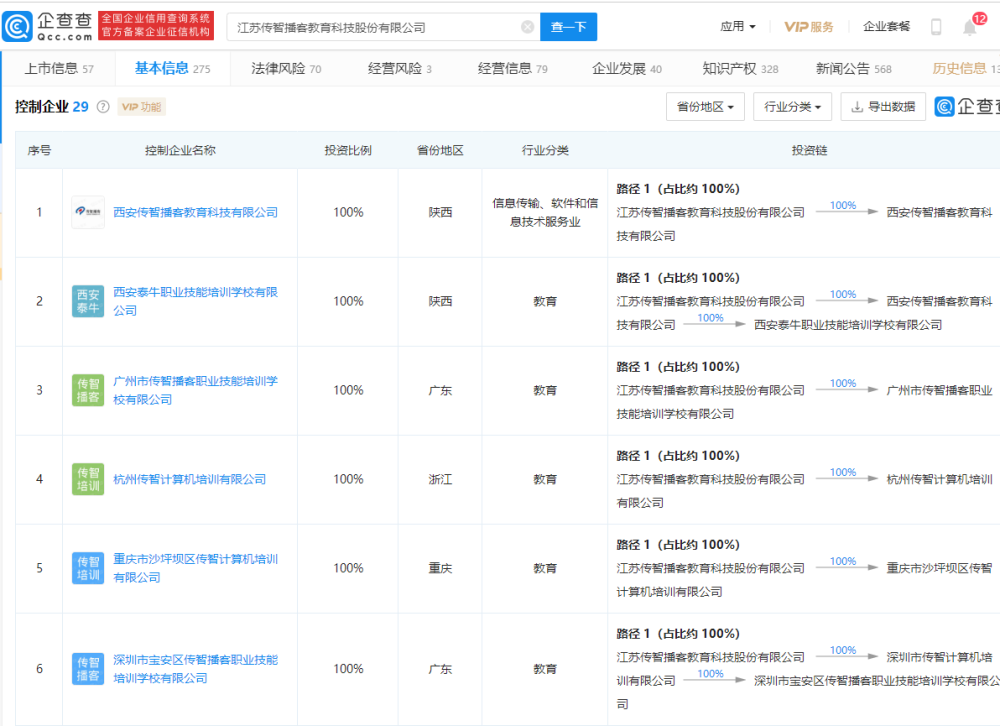
Task: Click the blue 传智培训 avatar in row 5
Action: pos(88,568)
